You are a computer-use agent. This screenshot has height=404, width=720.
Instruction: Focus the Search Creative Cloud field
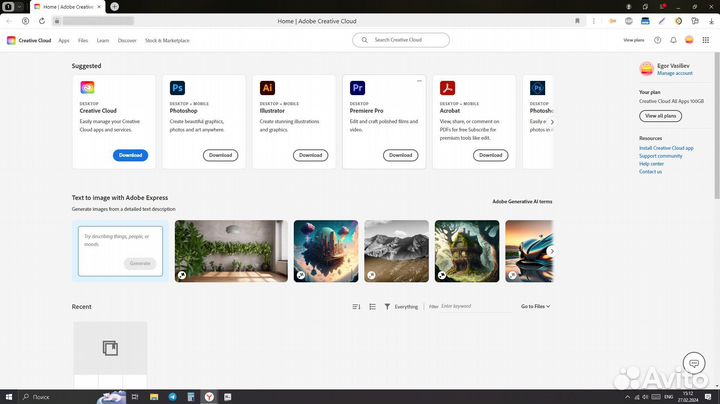click(401, 40)
